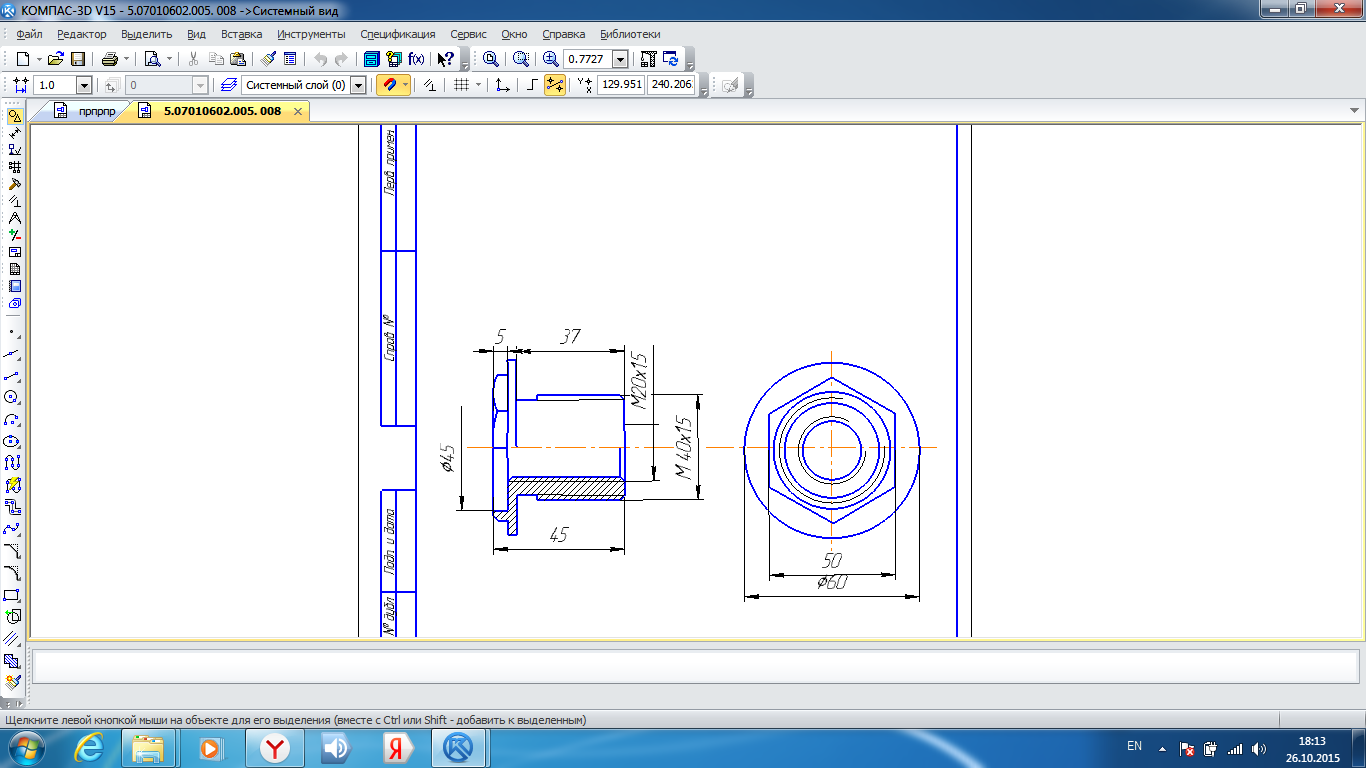Open Print Preview from the toolbar
This screenshot has height=768, width=1366.
tap(152, 59)
